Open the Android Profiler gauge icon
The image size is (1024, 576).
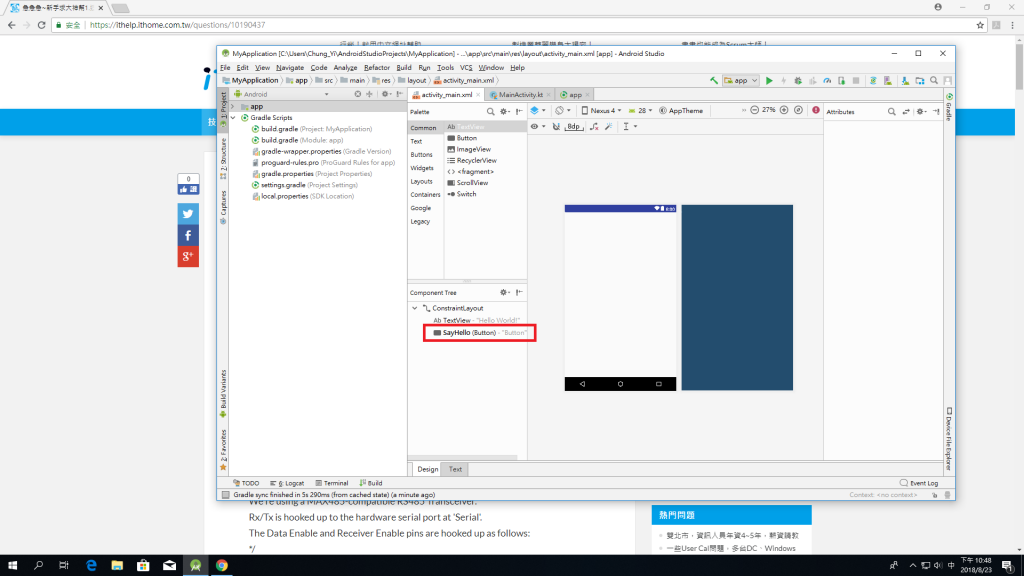tap(827, 81)
